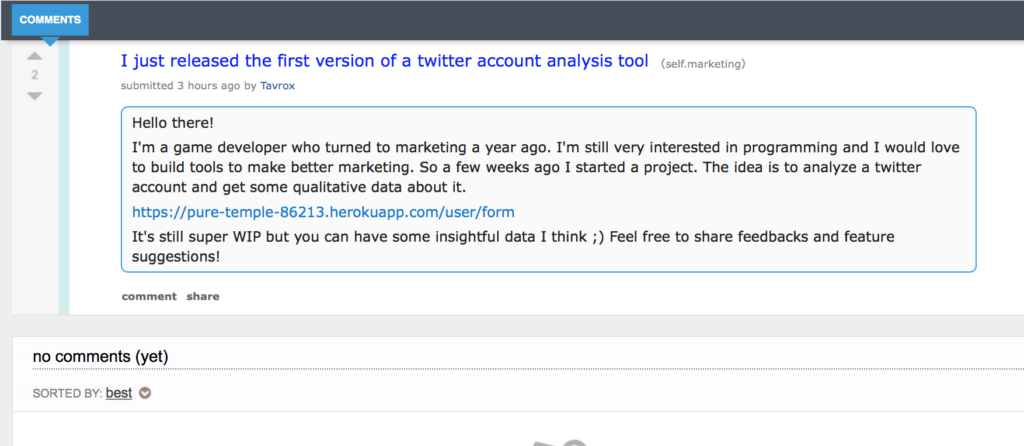Open the self.marketing domain link

coord(703,64)
